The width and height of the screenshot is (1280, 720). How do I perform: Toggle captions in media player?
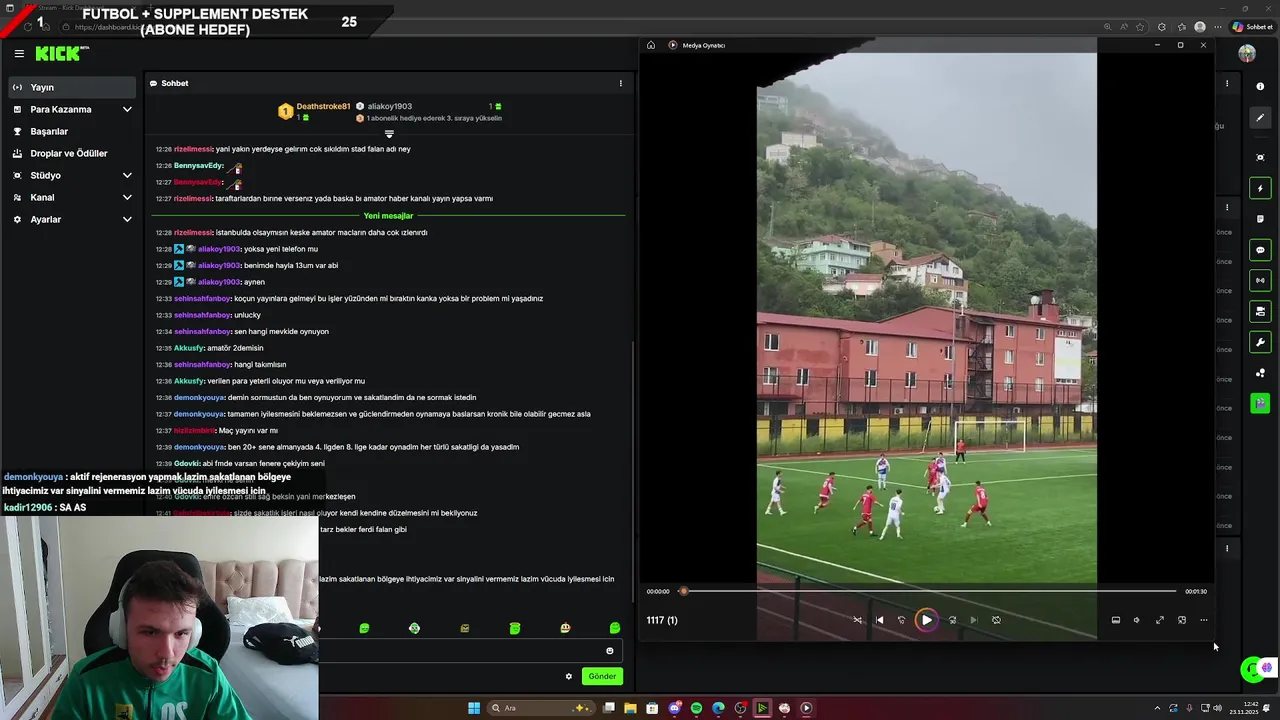click(x=1116, y=620)
